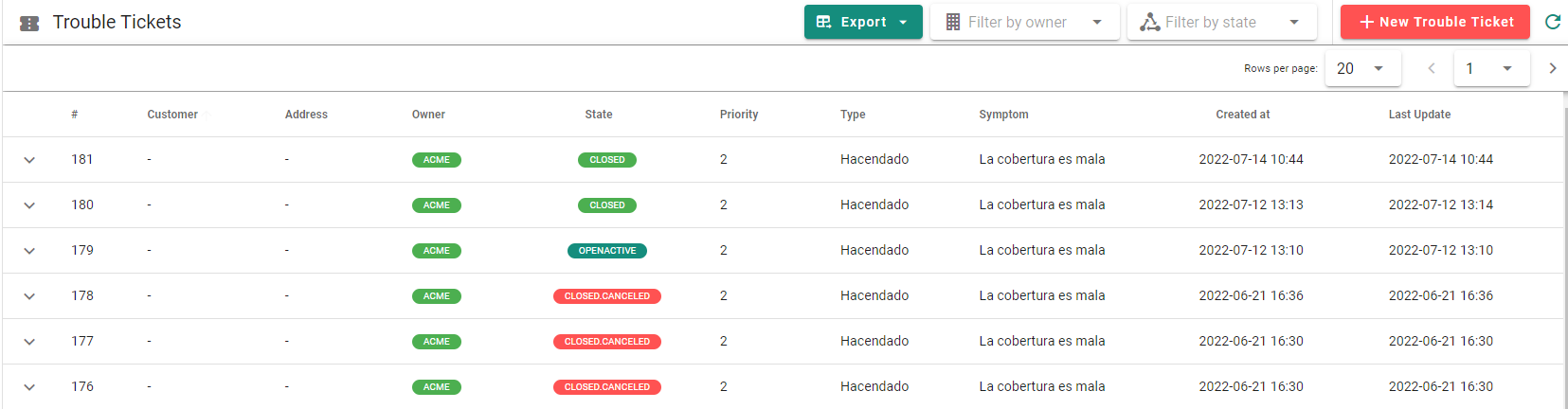Open the Rows per page dropdown
Viewport: 1568px width, 409px height.
click(1361, 68)
